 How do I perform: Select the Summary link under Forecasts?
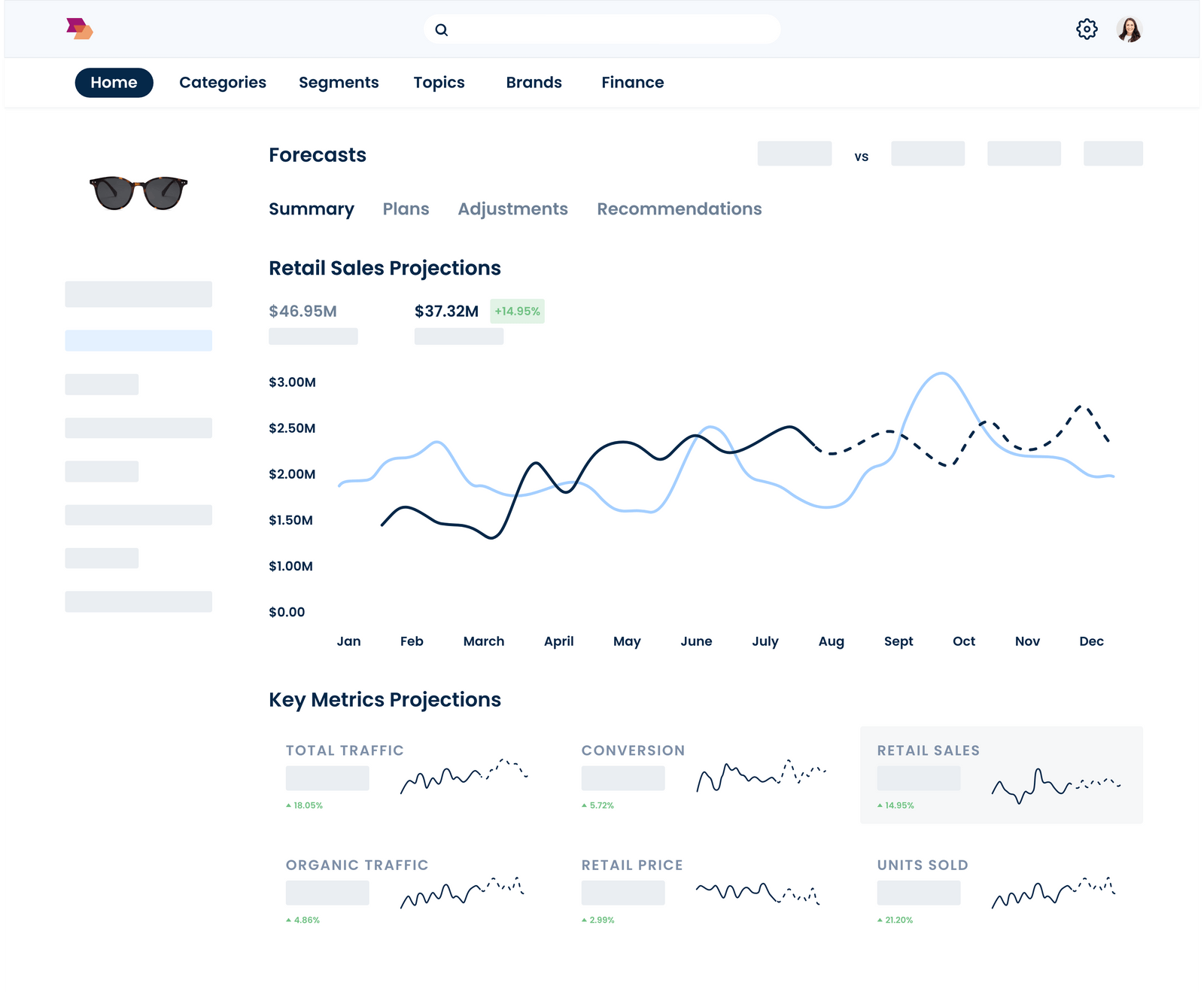coord(312,208)
